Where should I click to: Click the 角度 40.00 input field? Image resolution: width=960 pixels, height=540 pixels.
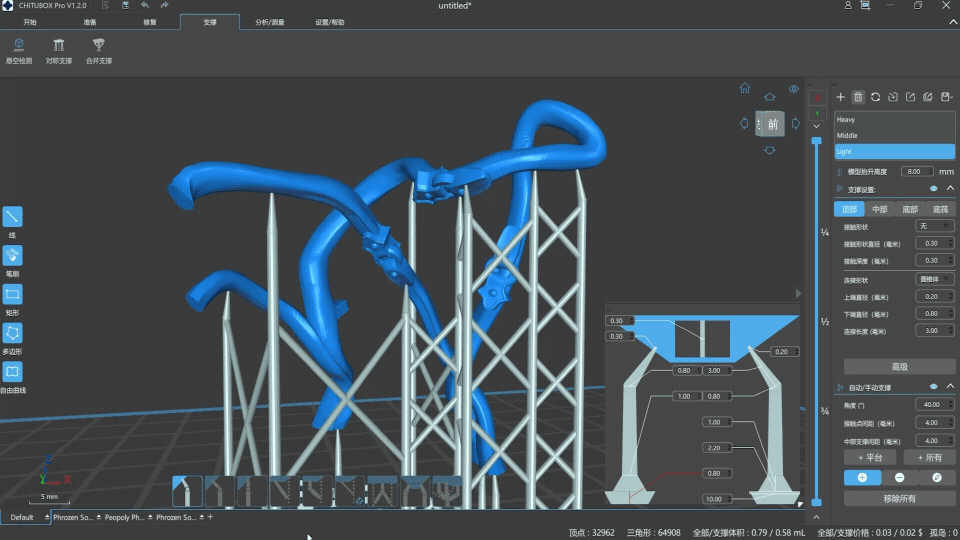[934, 405]
